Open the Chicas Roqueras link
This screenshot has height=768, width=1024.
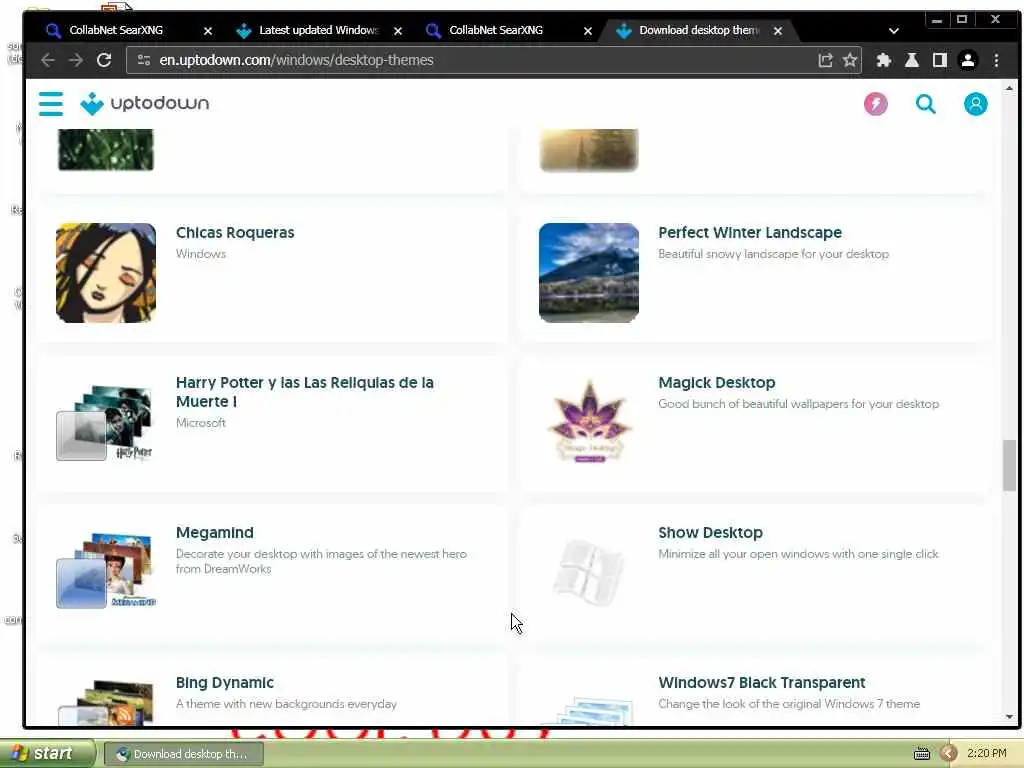click(235, 232)
